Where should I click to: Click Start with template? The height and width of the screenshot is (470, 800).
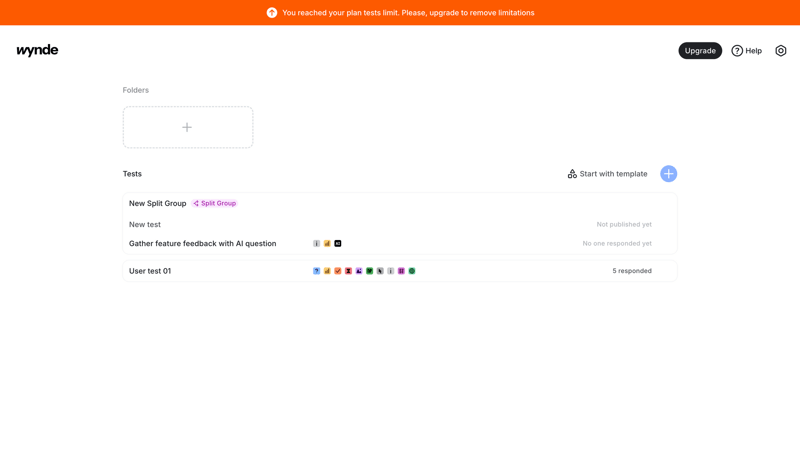[607, 174]
